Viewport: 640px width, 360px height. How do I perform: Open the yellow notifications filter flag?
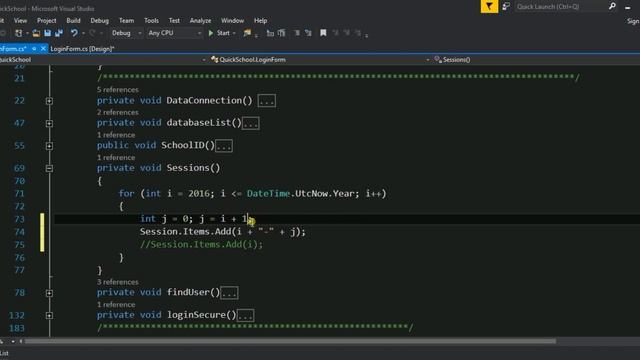(x=489, y=7)
